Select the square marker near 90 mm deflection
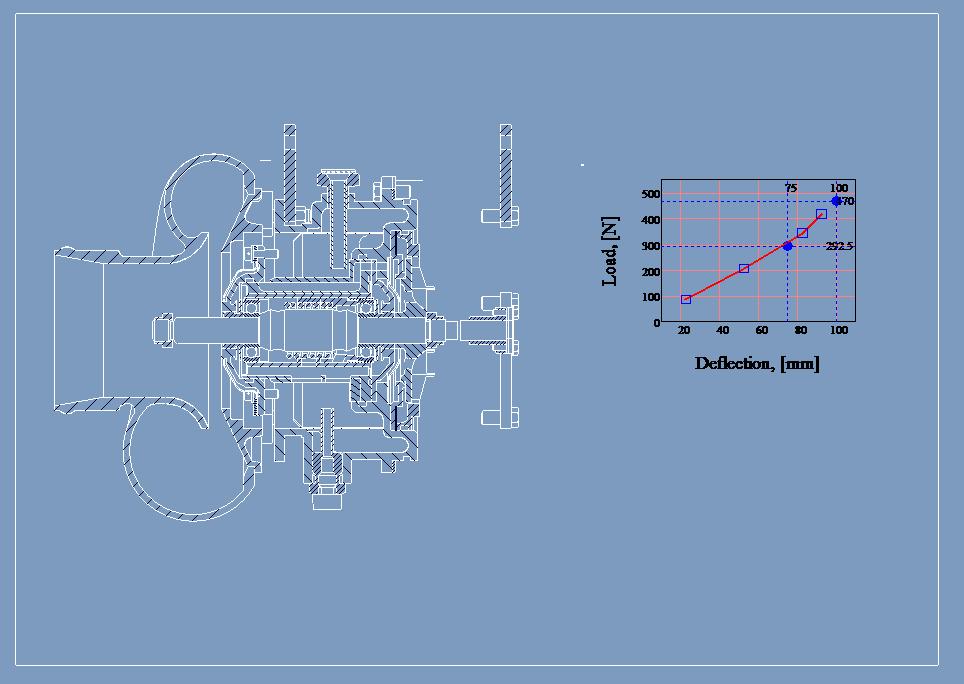This screenshot has width=964, height=684. 821,214
